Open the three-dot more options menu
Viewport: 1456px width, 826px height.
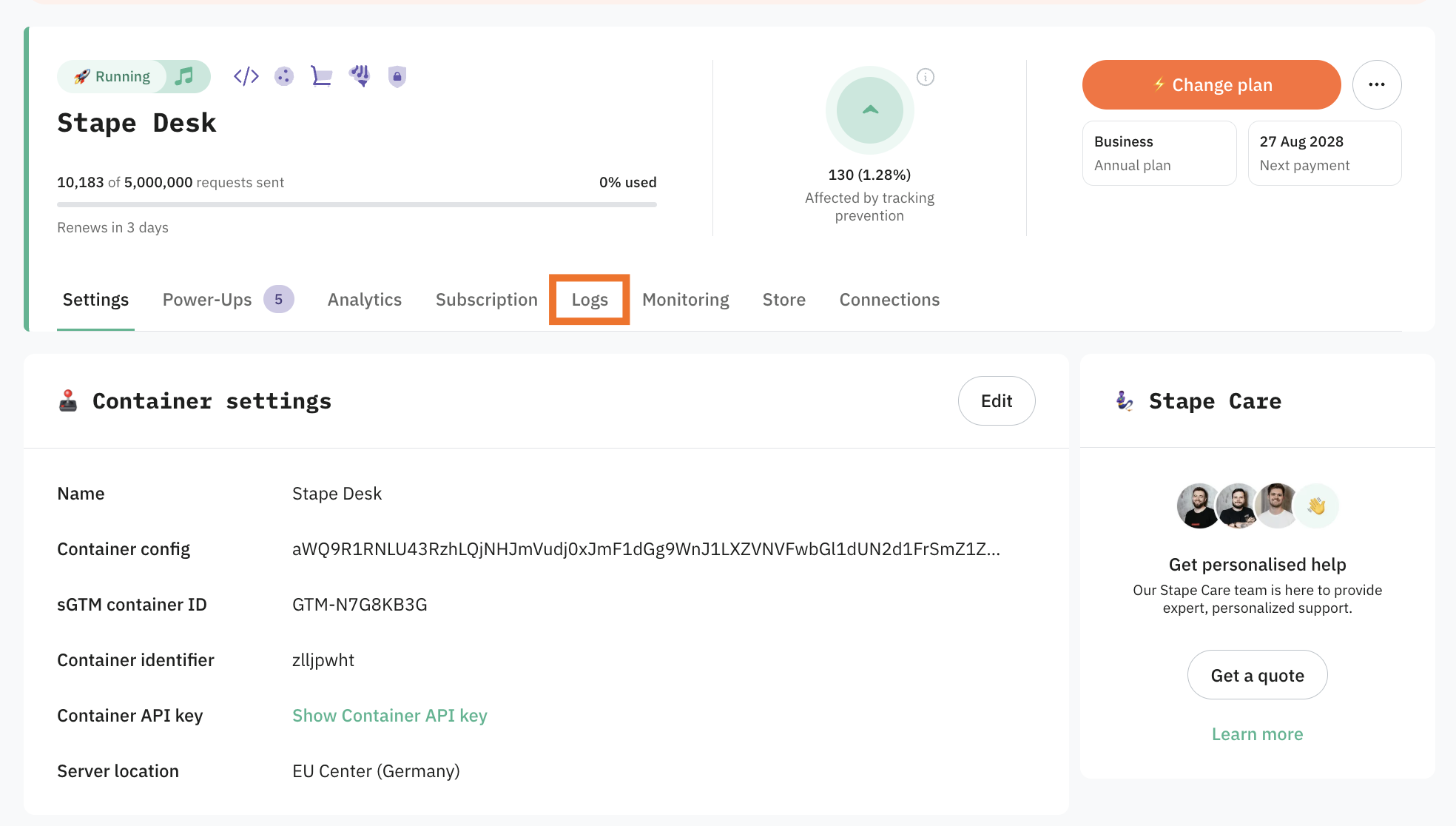tap(1377, 84)
